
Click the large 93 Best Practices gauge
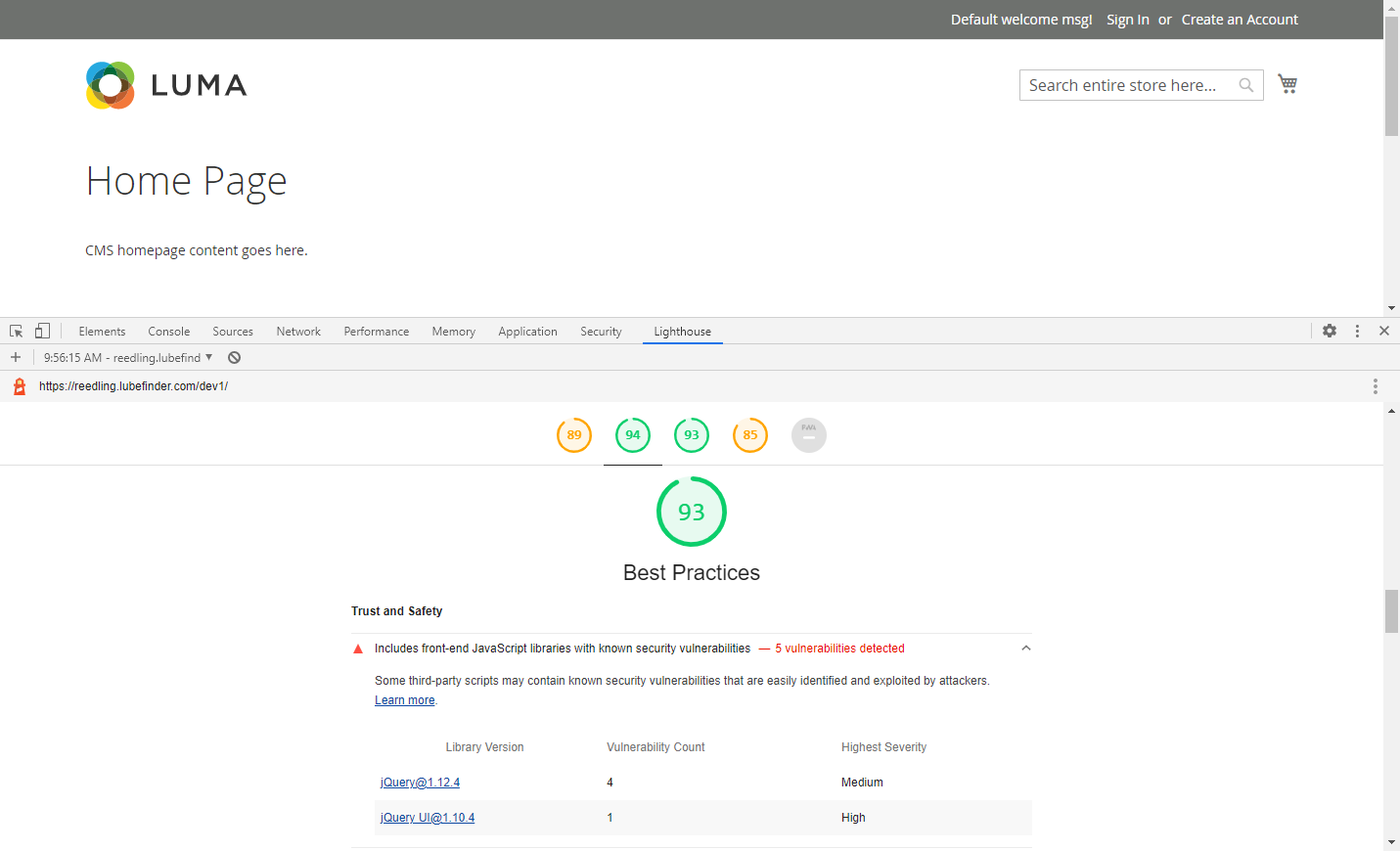click(692, 512)
